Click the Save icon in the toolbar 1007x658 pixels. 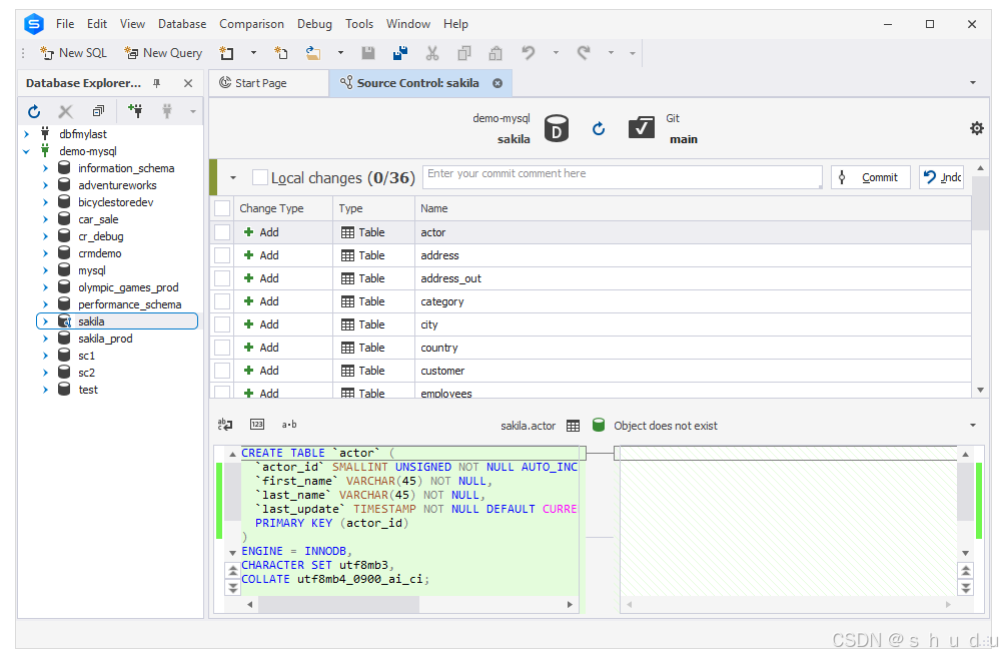point(368,53)
